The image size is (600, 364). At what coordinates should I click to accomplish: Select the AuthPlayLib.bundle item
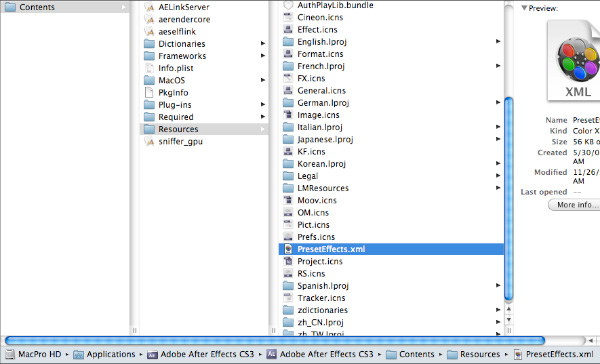(x=335, y=5)
